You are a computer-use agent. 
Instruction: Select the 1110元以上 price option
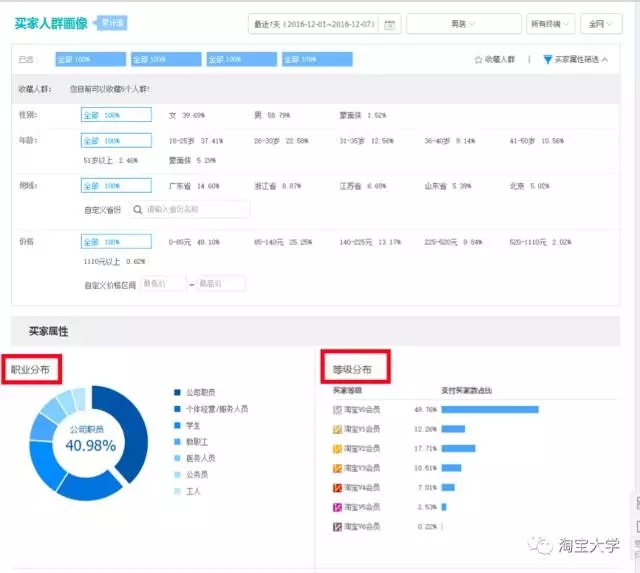click(x=114, y=262)
